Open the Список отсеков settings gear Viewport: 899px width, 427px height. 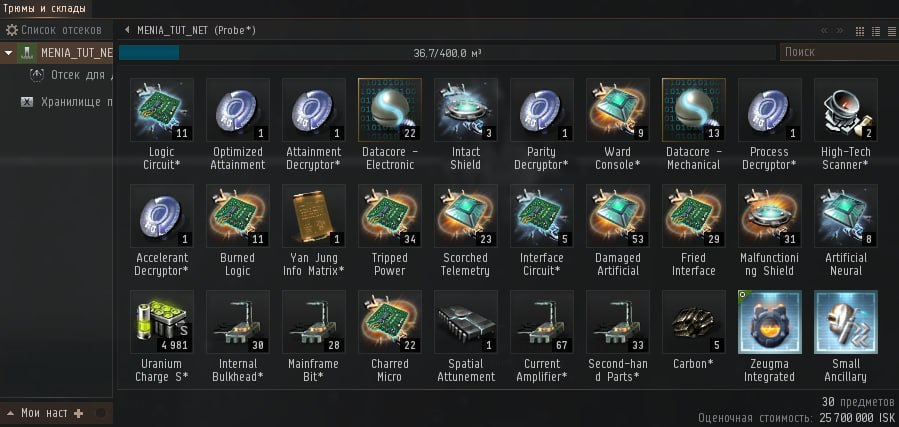point(11,30)
